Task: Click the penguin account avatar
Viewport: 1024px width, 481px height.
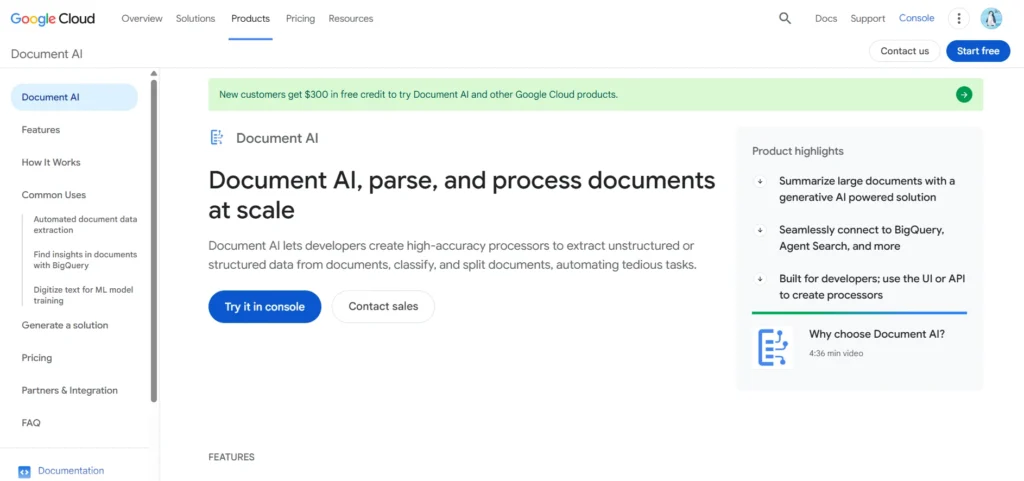Action: (x=991, y=18)
